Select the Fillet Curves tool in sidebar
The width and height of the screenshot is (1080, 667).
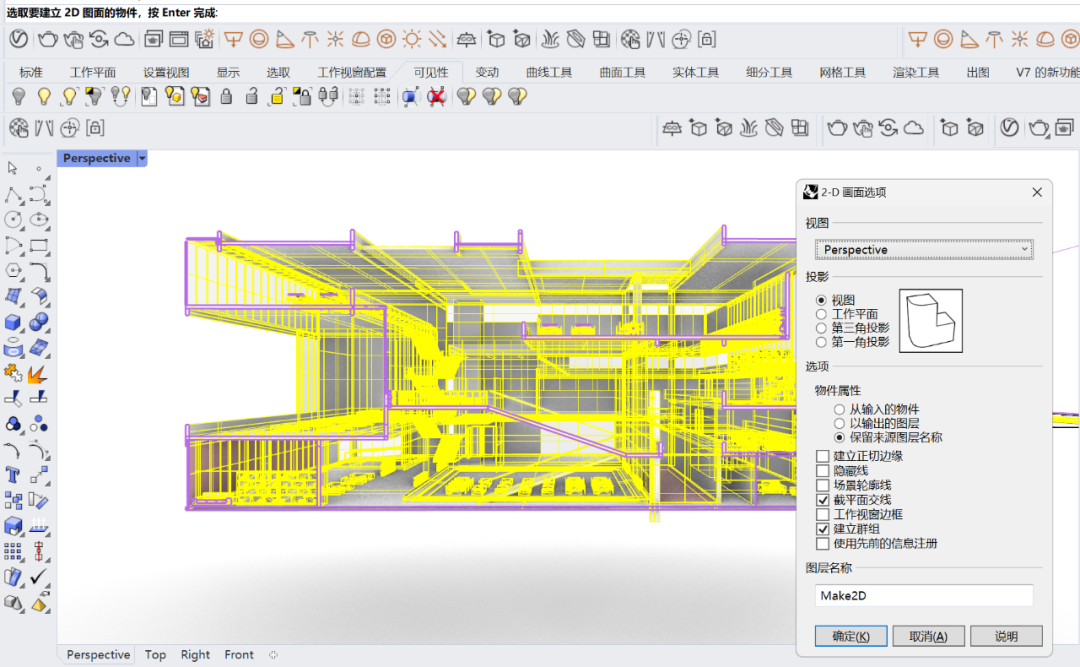coord(39,271)
